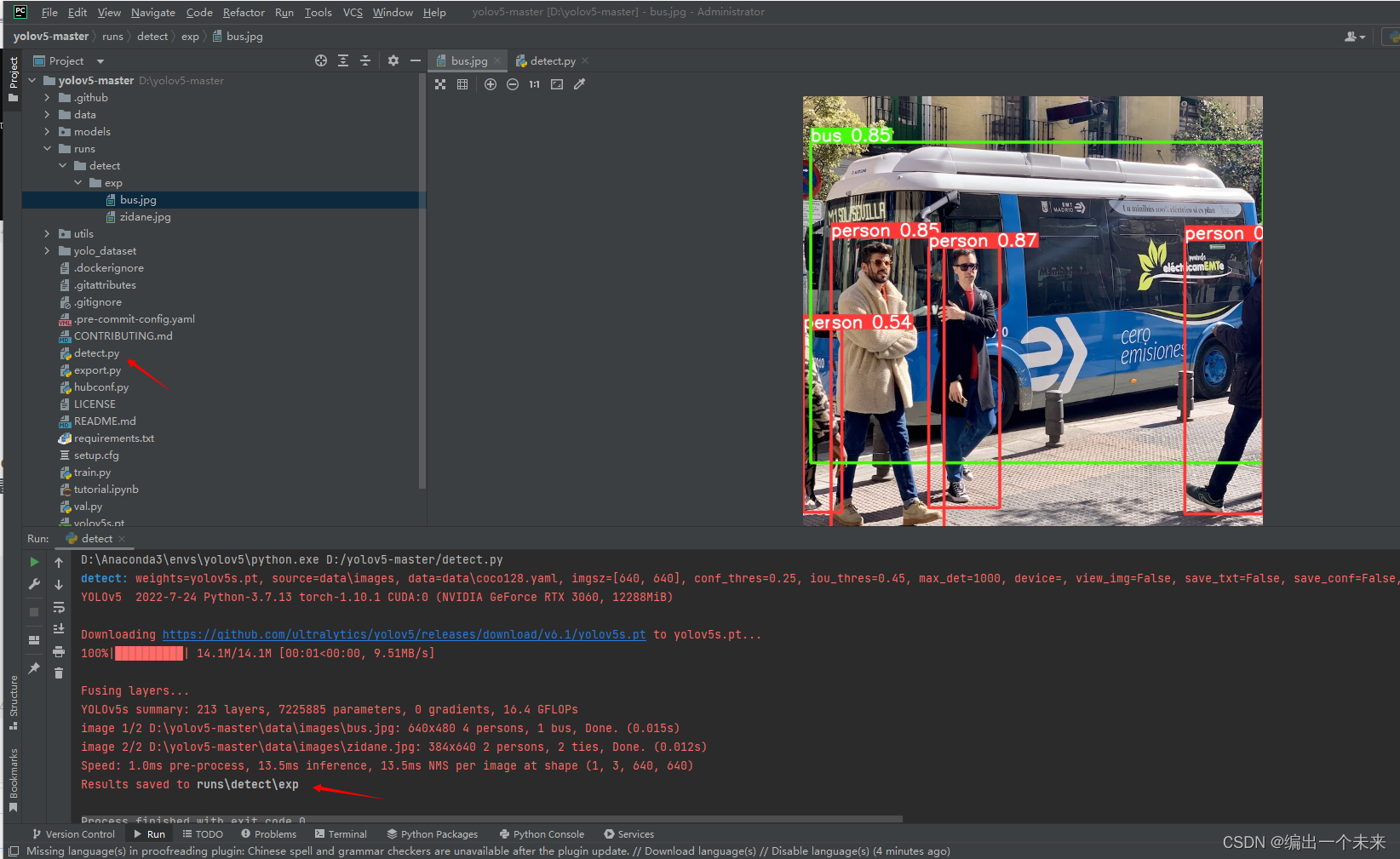This screenshot has width=1400, height=859.
Task: Open the File menu
Action: (49, 12)
